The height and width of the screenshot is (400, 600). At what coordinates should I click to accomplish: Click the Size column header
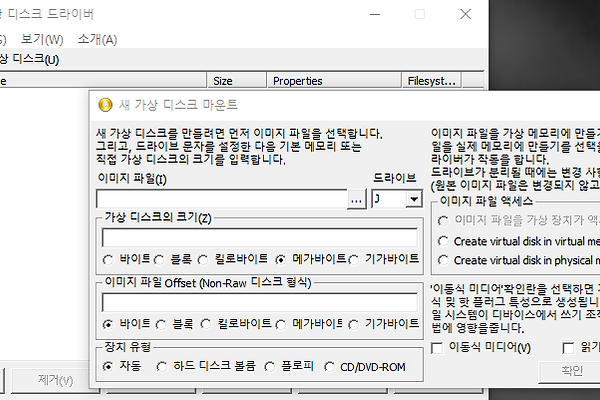[223, 81]
